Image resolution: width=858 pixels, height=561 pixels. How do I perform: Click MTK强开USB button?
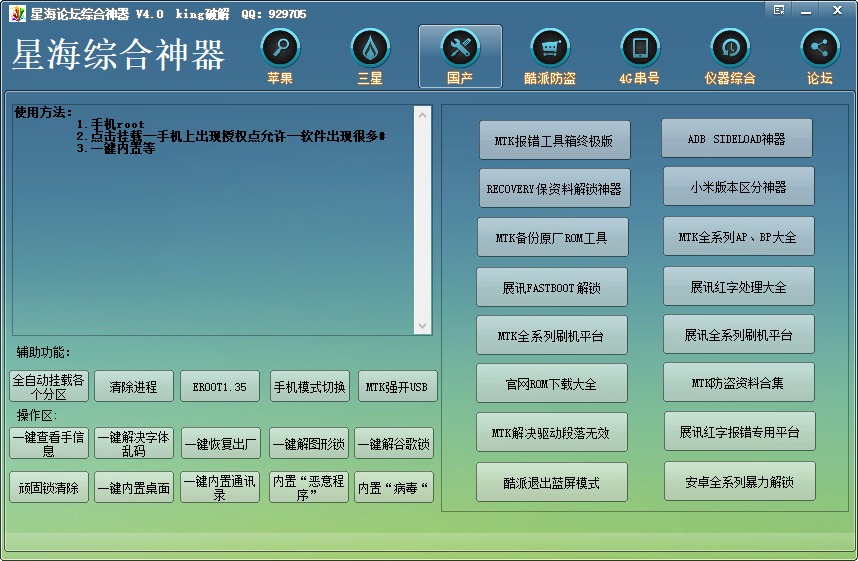point(397,386)
